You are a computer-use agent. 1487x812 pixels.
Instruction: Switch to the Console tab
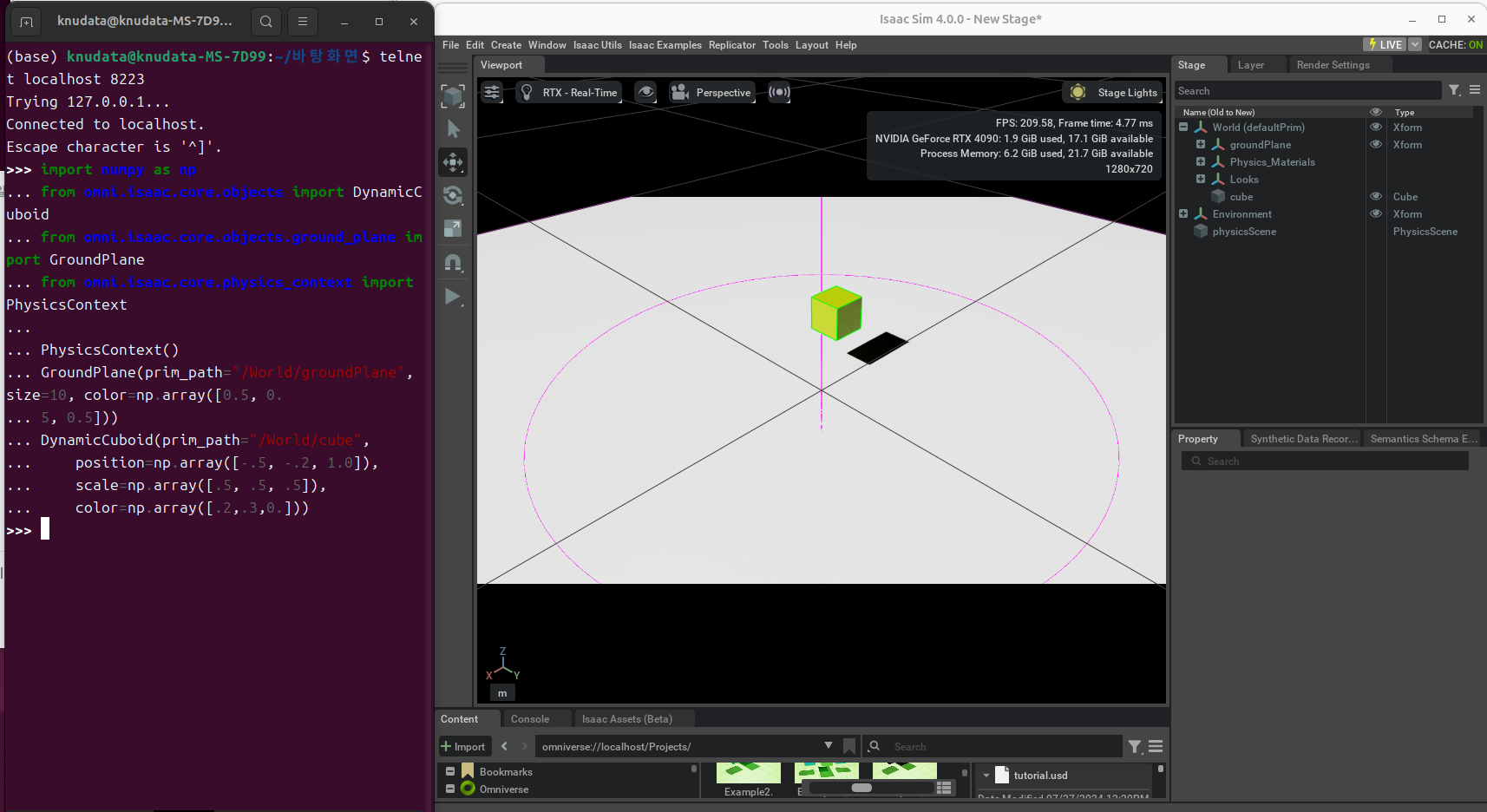(x=531, y=718)
